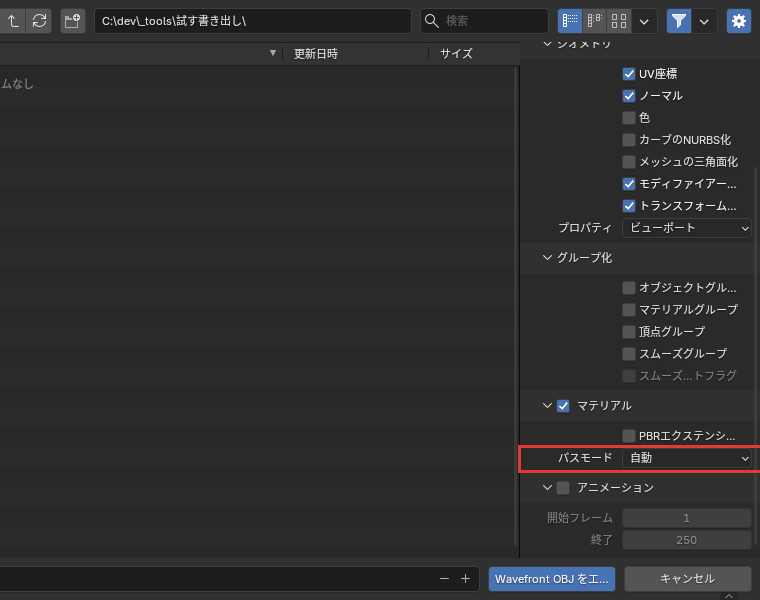The image size is (760, 600).
Task: Open the パスモード dropdown
Action: (x=687, y=458)
